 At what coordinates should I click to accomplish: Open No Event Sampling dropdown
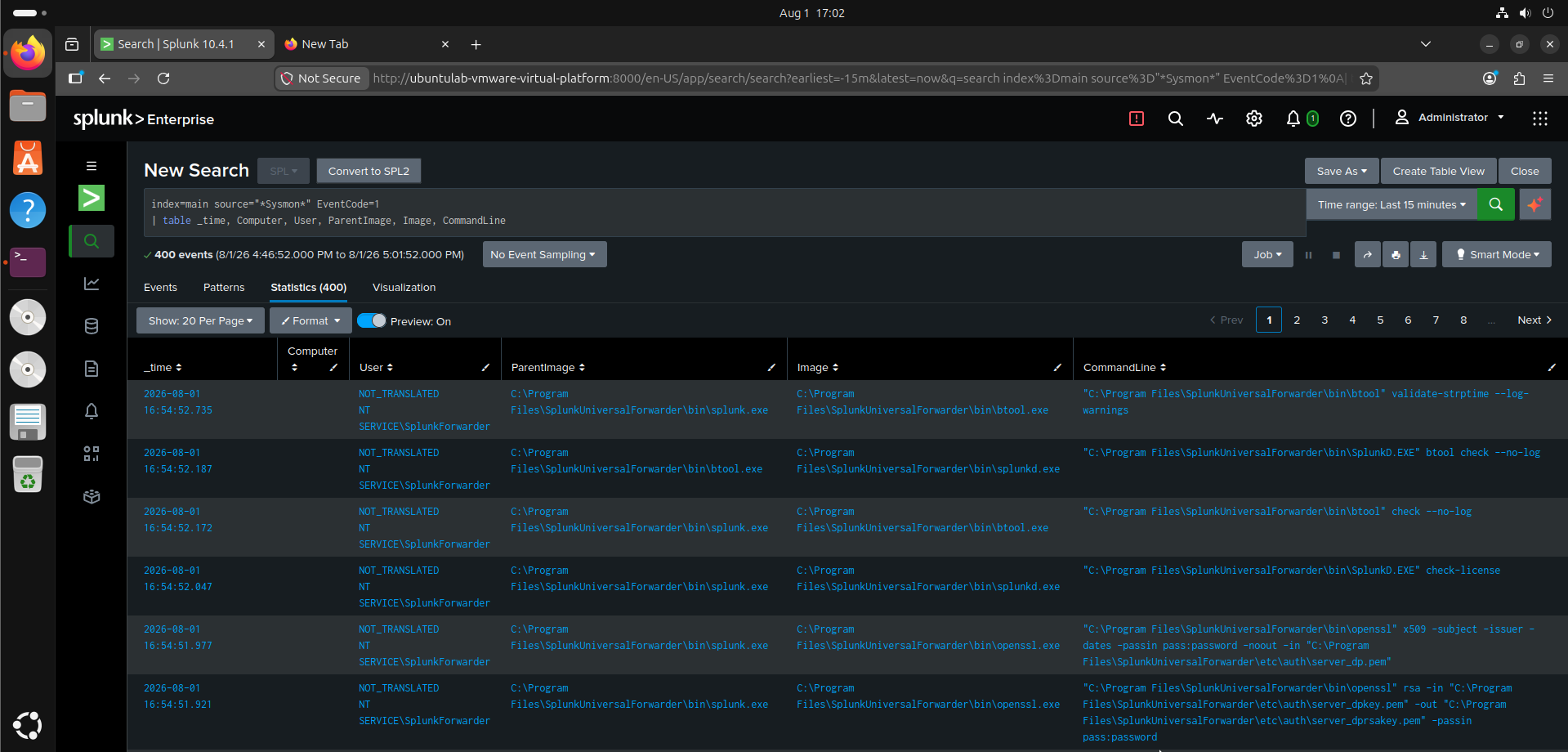coord(544,255)
